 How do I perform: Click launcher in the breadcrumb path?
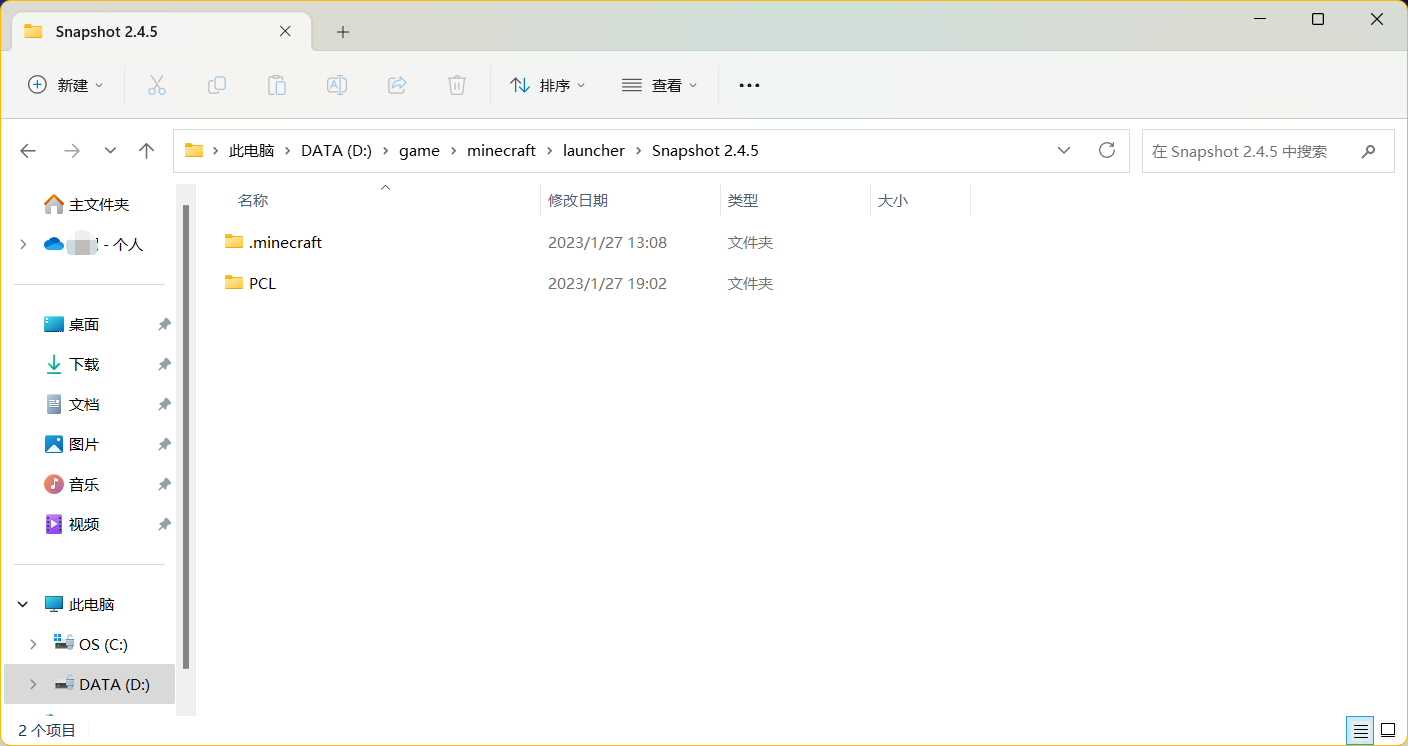pos(593,150)
